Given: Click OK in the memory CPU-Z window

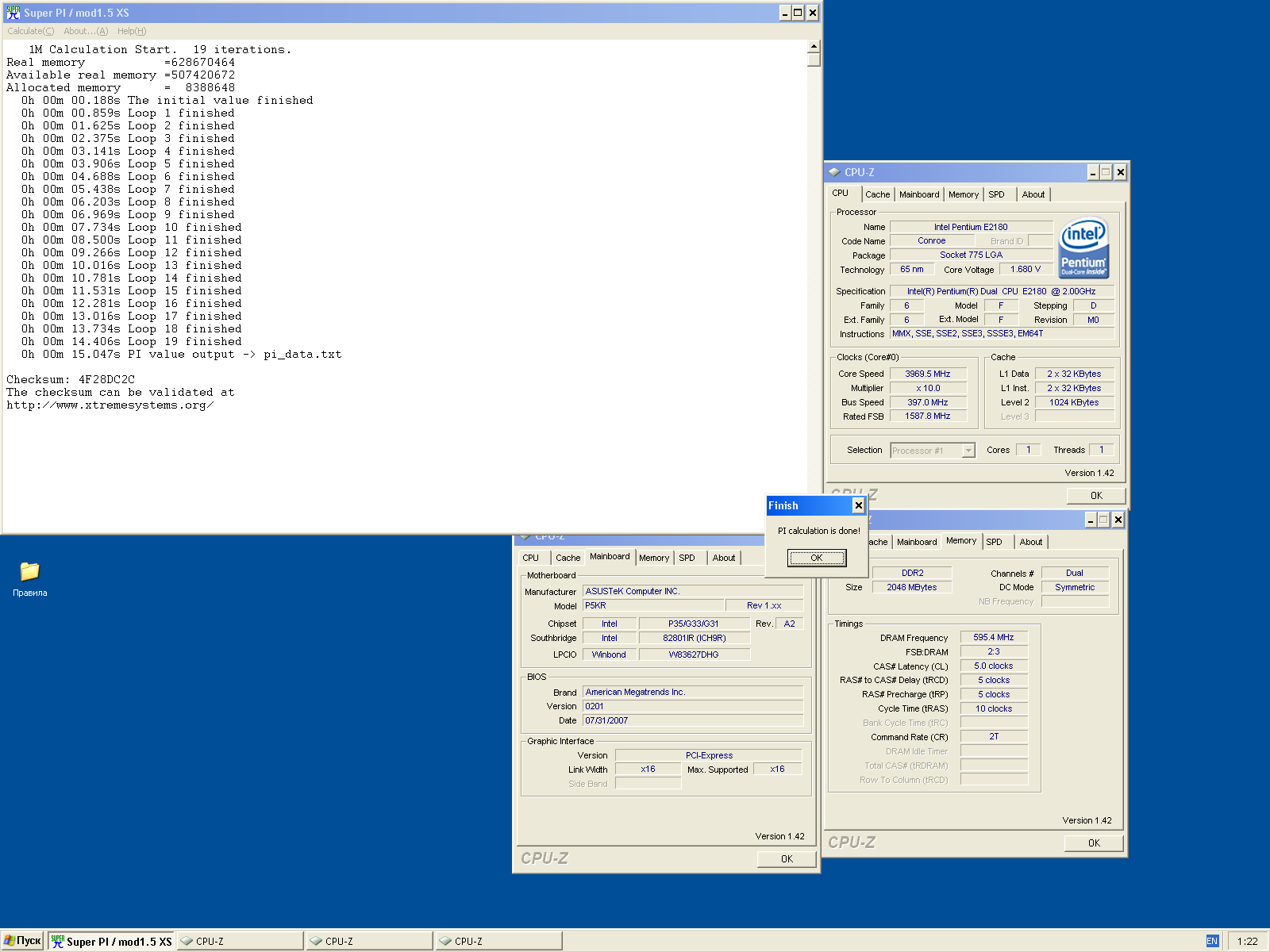Looking at the screenshot, I should 1094,843.
